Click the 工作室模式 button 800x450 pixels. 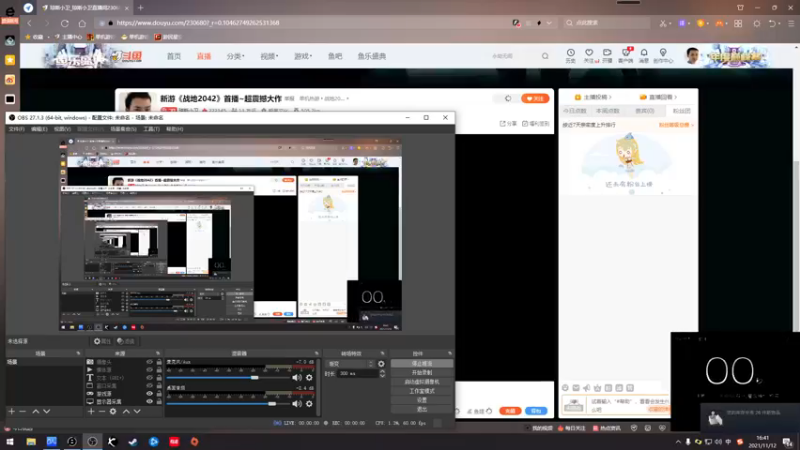click(x=421, y=391)
